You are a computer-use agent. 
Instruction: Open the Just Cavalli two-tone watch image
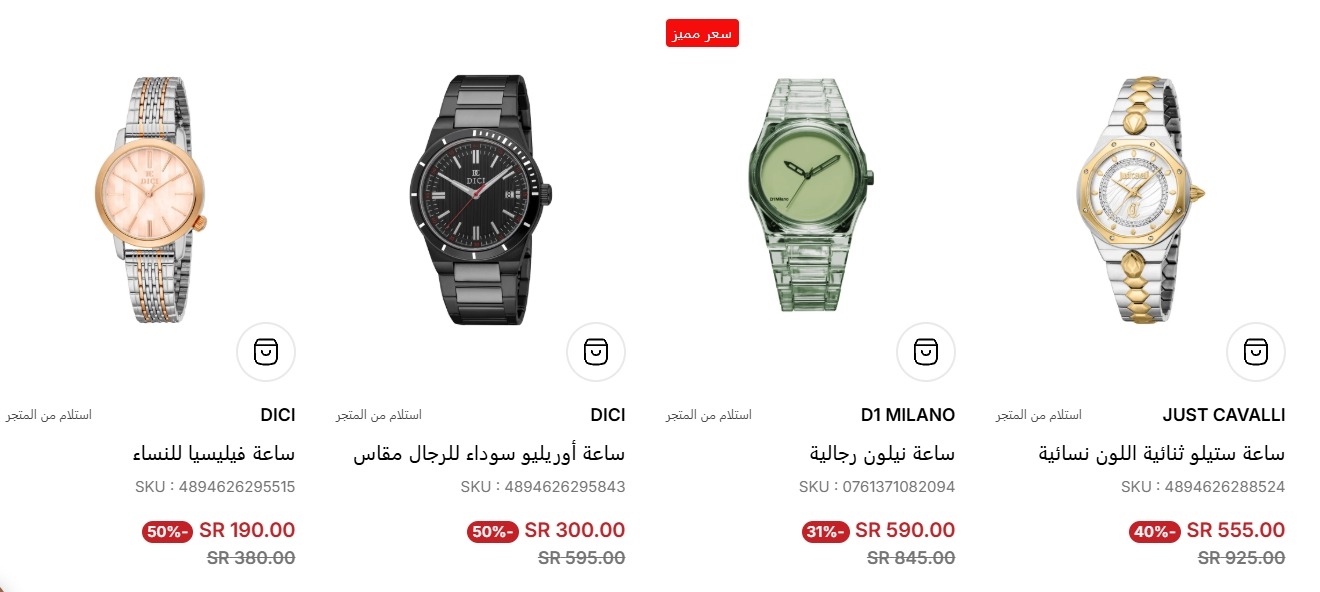pyautogui.click(x=1141, y=199)
